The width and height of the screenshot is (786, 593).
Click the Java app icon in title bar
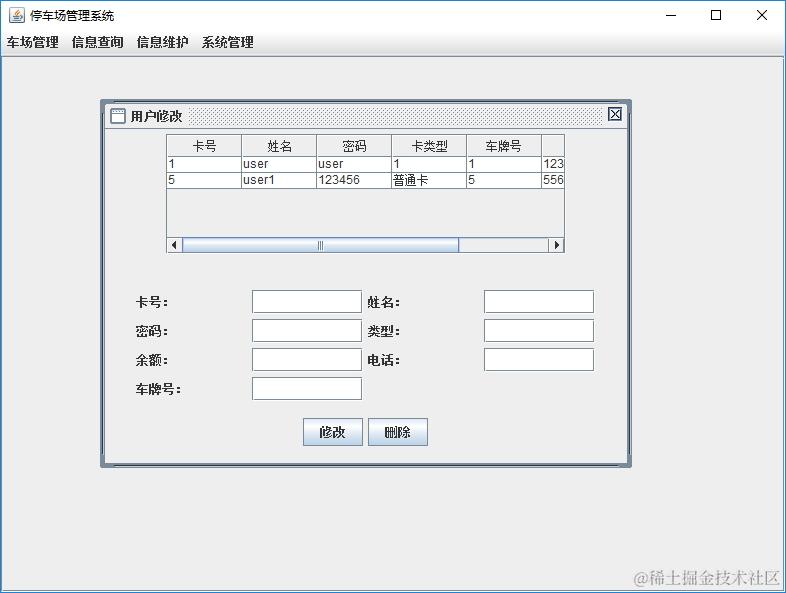pyautogui.click(x=17, y=16)
